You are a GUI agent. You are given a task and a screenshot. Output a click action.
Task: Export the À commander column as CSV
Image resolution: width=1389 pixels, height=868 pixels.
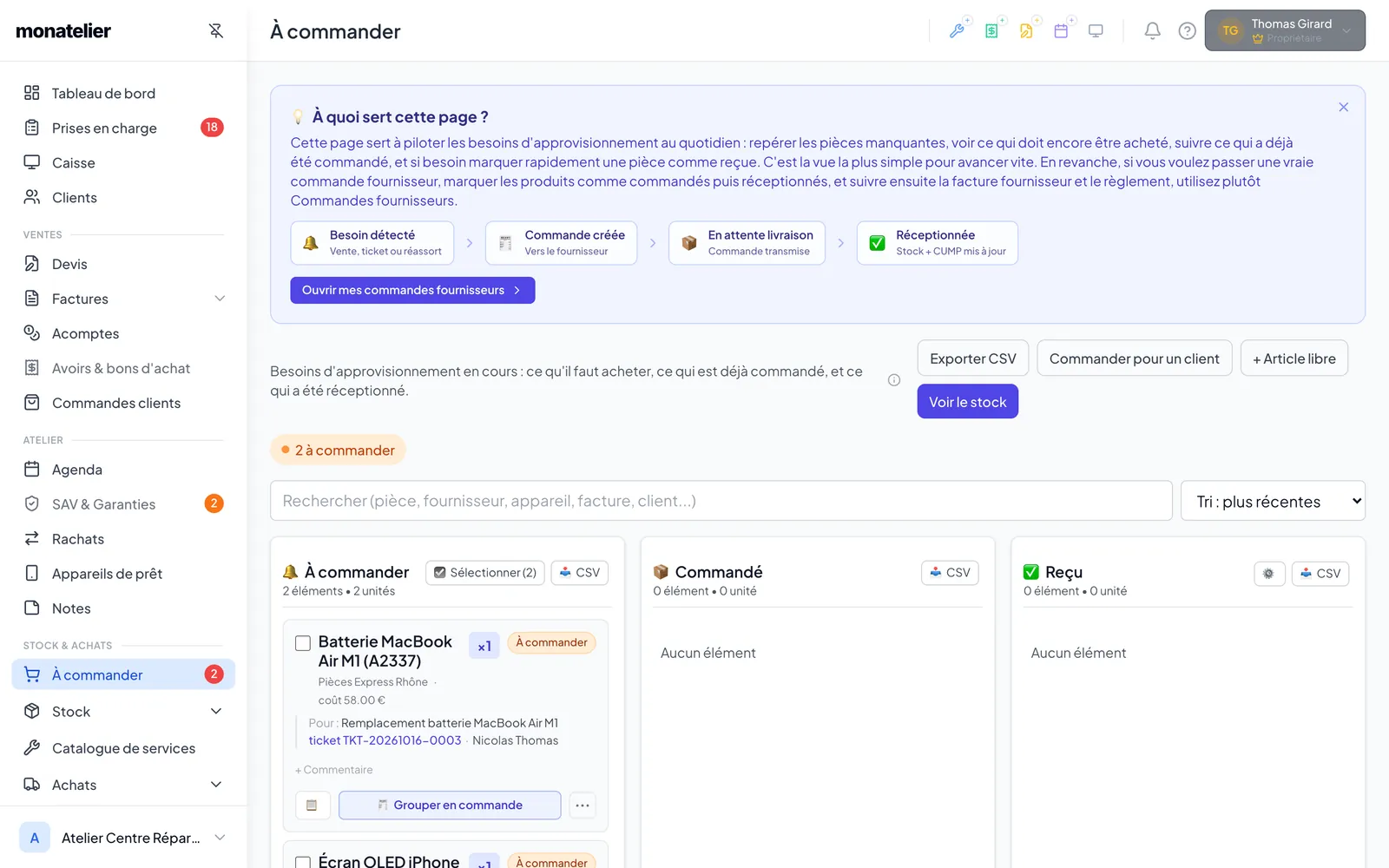(x=580, y=572)
